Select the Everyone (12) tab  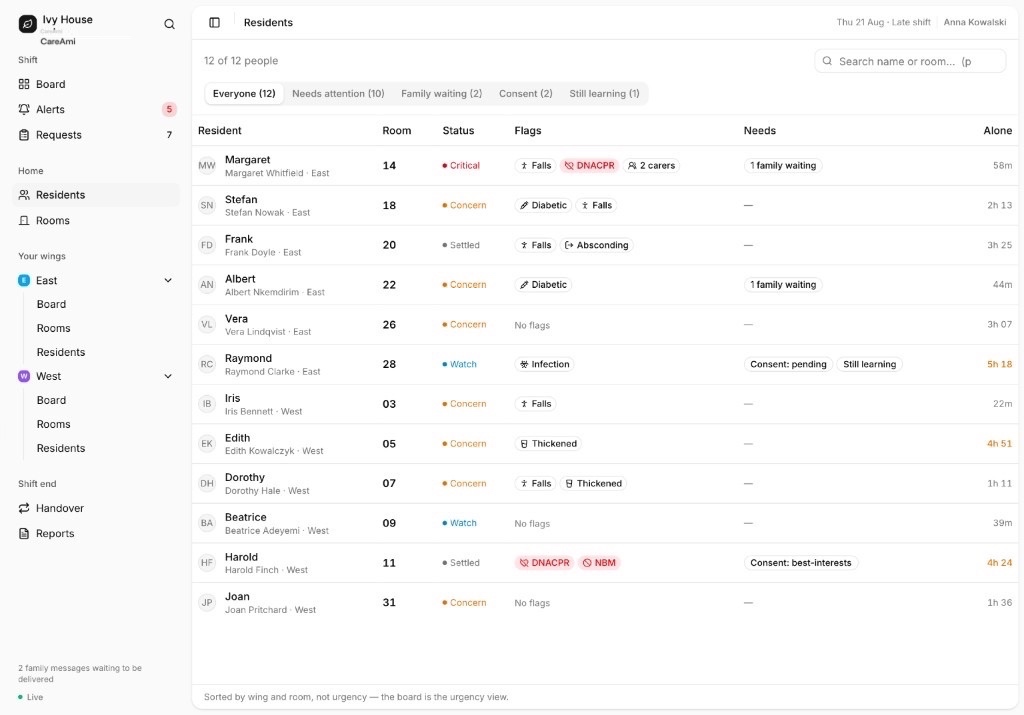point(244,94)
